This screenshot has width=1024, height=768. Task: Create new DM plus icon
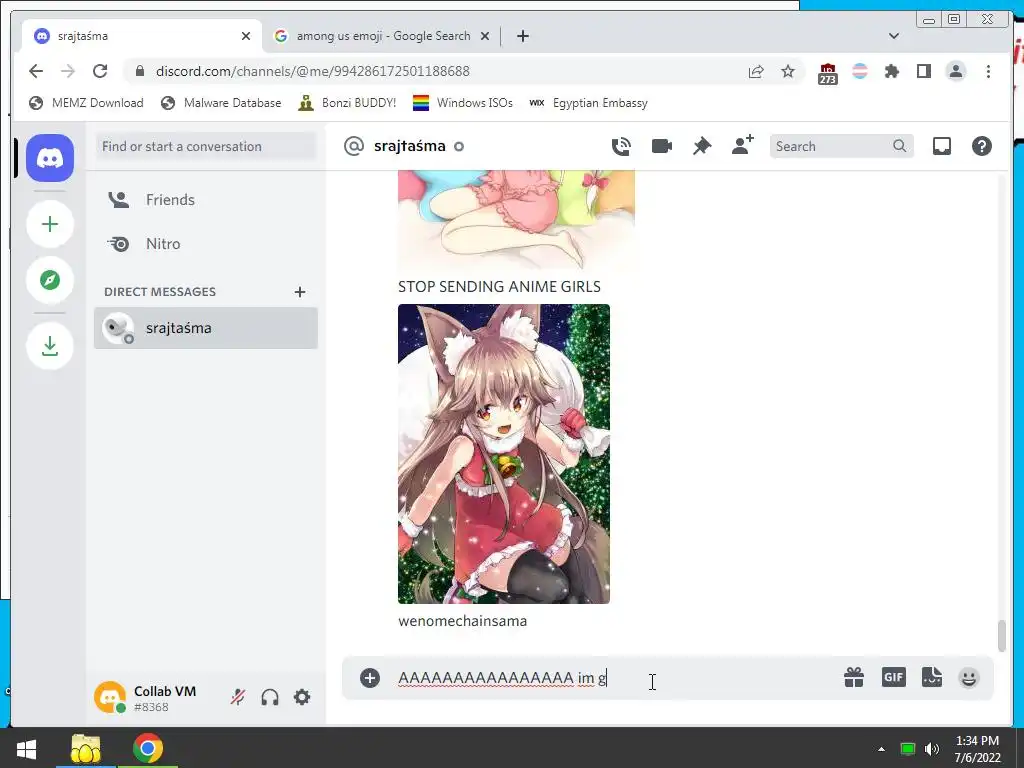pyautogui.click(x=300, y=292)
